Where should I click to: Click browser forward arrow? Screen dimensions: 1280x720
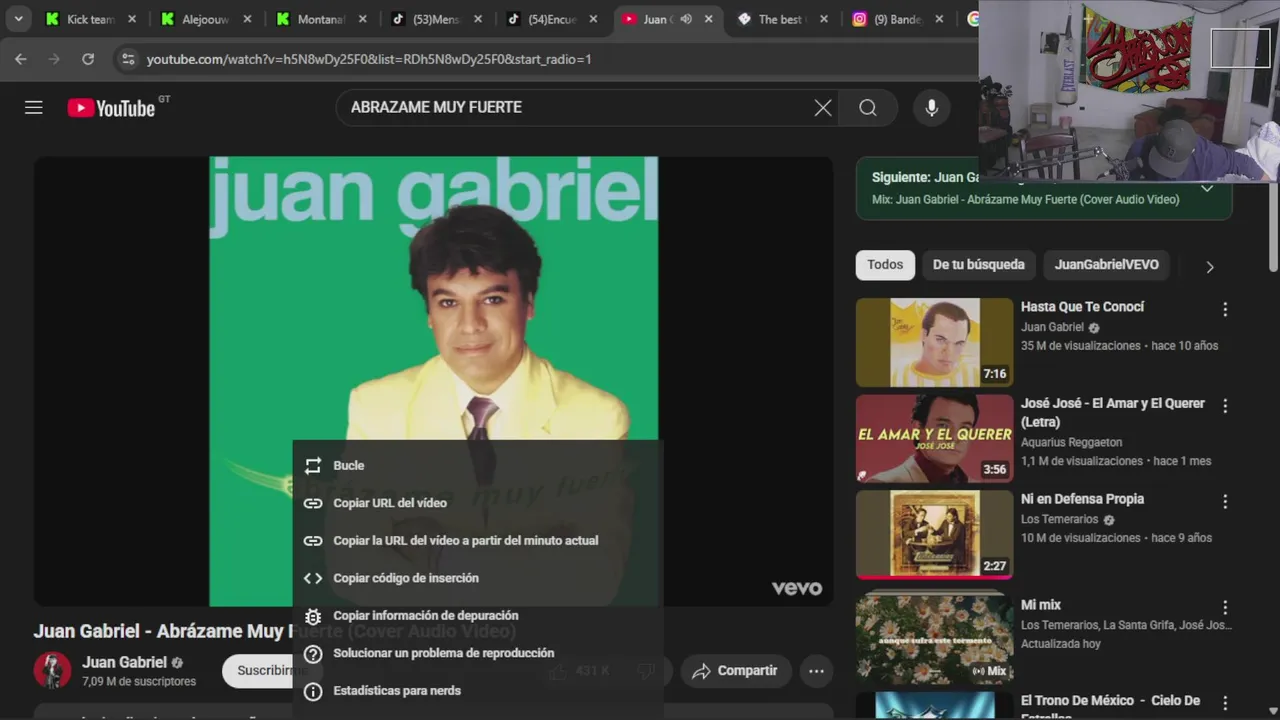click(54, 59)
